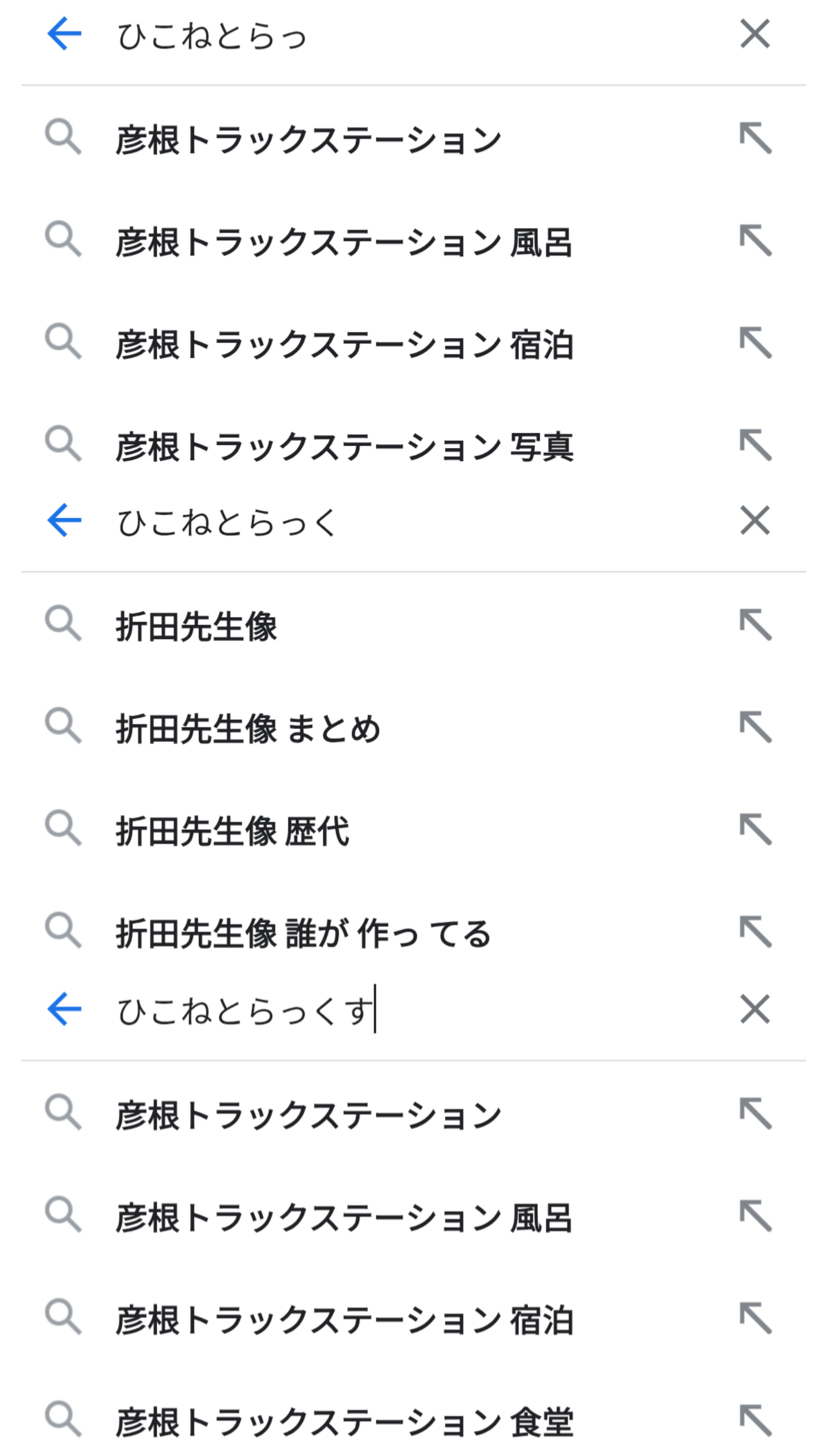Focus the search field containing 'ひこねとらっくす'
This screenshot has width=819, height=1456.
point(395,1010)
